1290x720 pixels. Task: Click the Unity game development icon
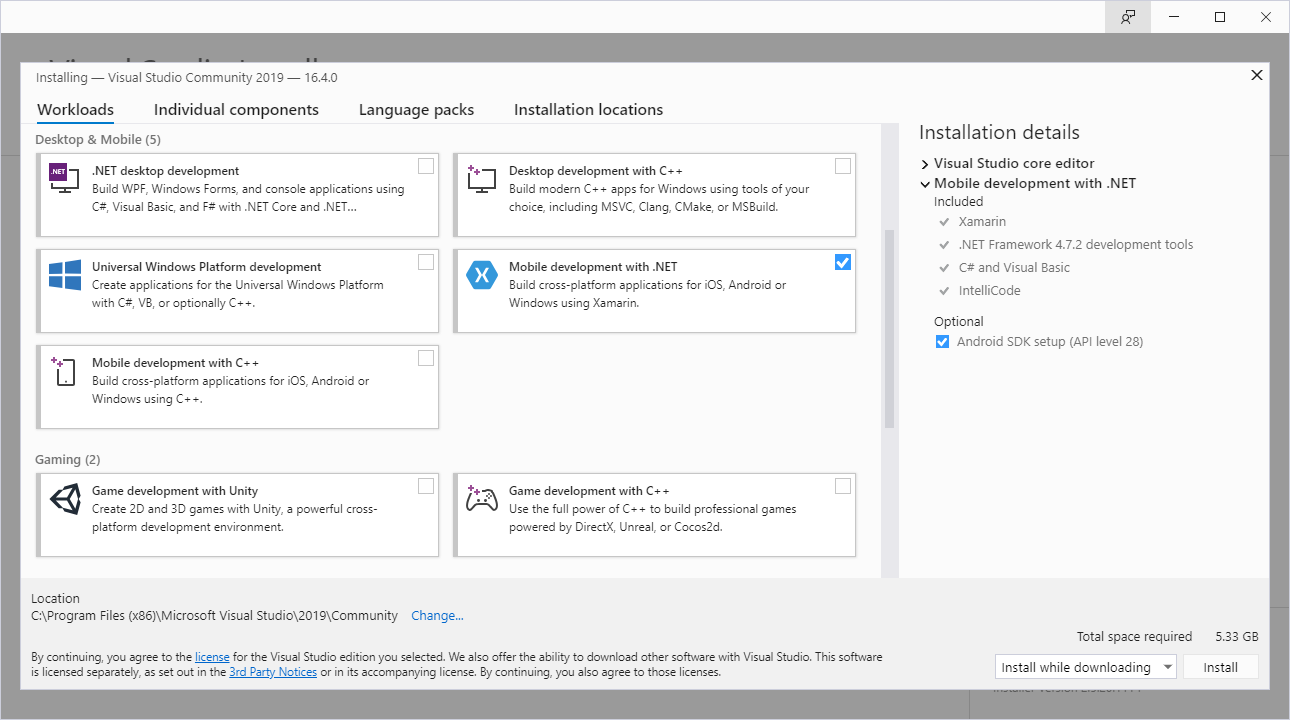tap(65, 498)
